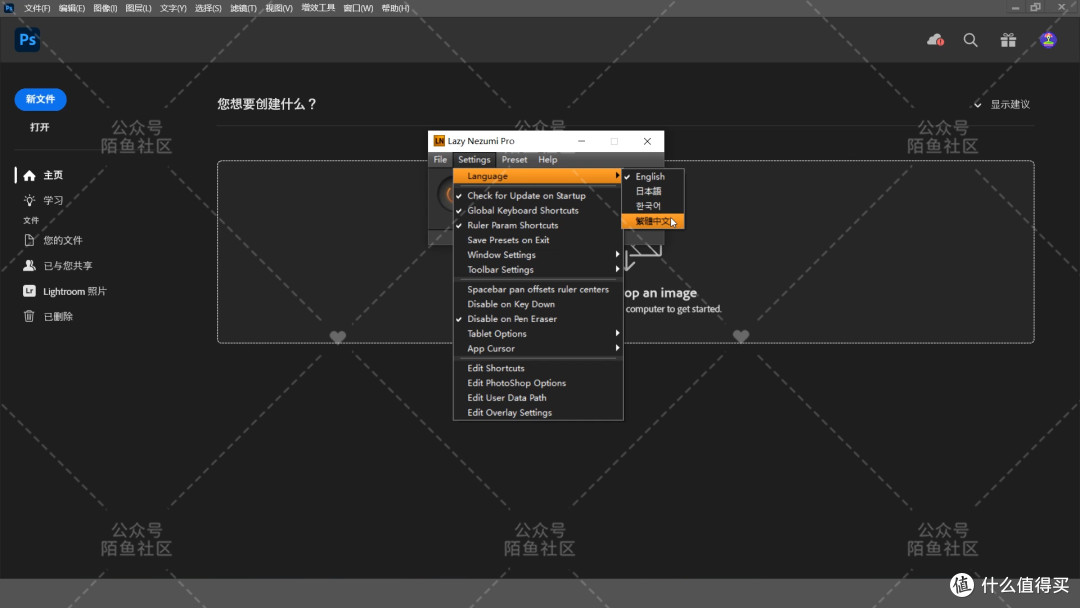Open the 图像(I) Photoshop menu
Image resolution: width=1080 pixels, height=608 pixels.
[105, 8]
